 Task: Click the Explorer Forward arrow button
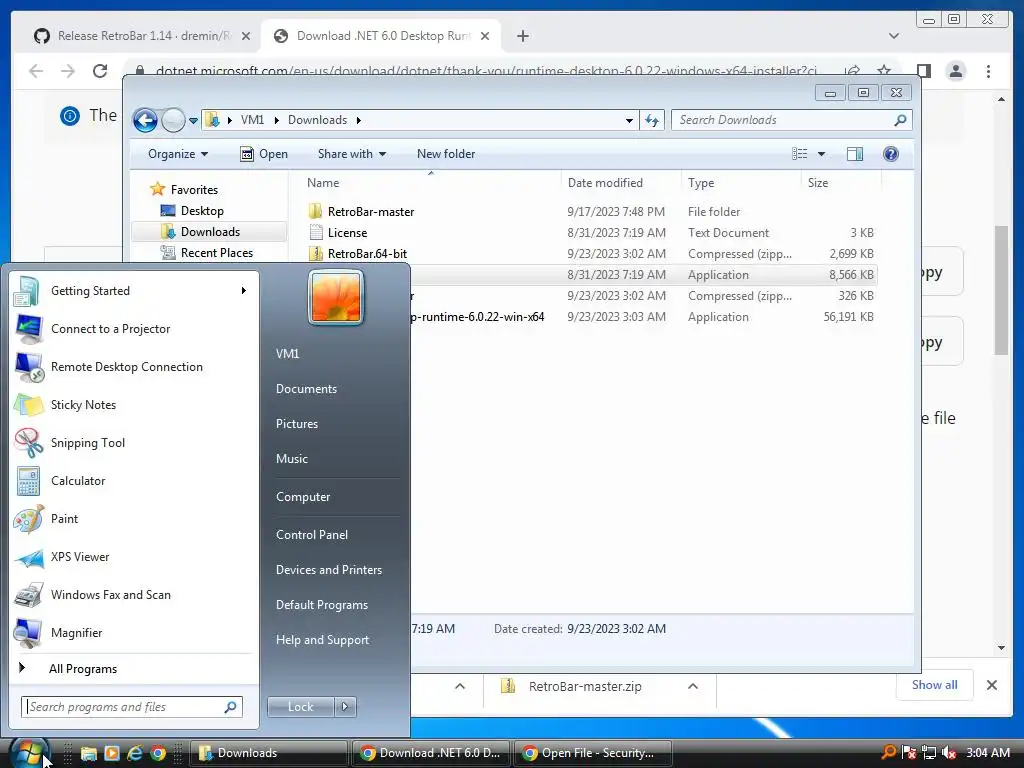pos(173,120)
